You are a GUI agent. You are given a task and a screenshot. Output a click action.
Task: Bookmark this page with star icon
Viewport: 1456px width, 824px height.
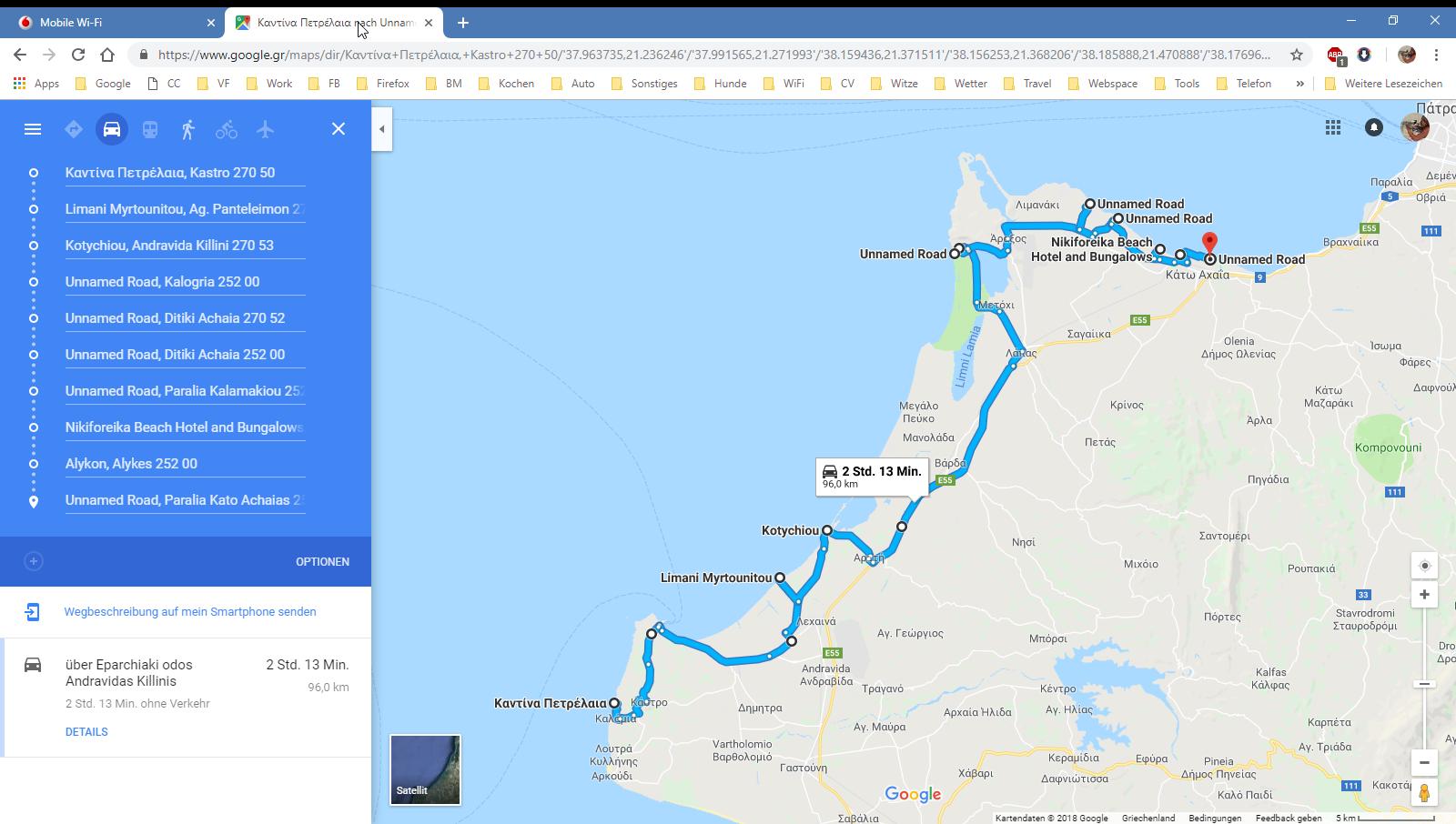point(1297,55)
